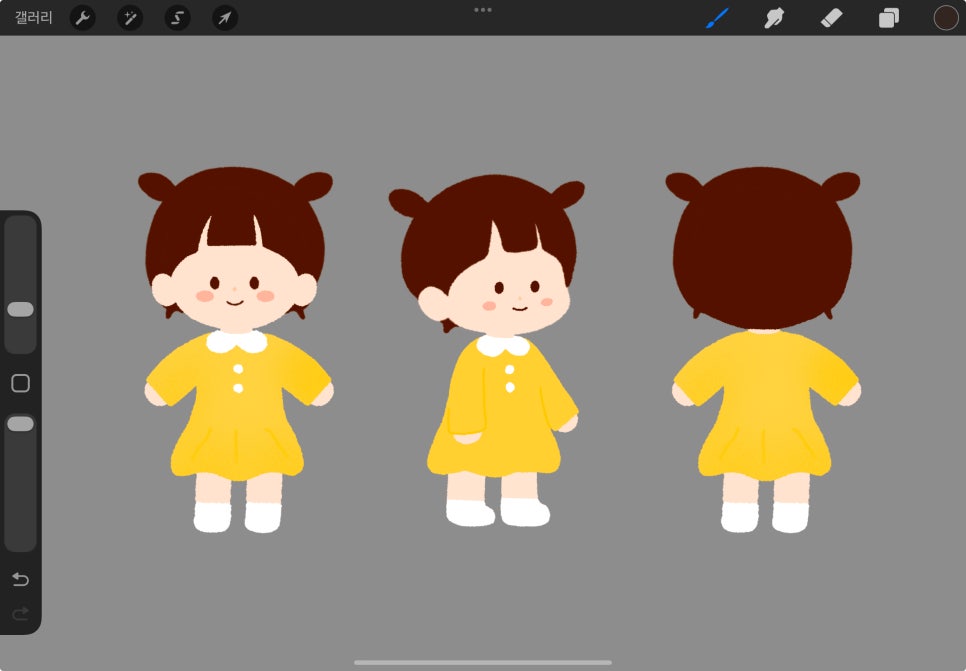Screen dimensions: 966x671
Task: Tap the home indicator bar at bottom
Action: (x=483, y=663)
